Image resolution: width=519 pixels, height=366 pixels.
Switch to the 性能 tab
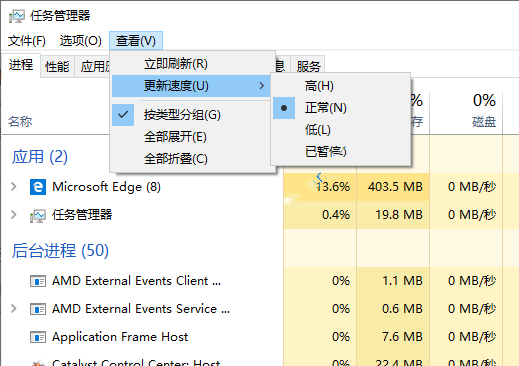tap(57, 66)
